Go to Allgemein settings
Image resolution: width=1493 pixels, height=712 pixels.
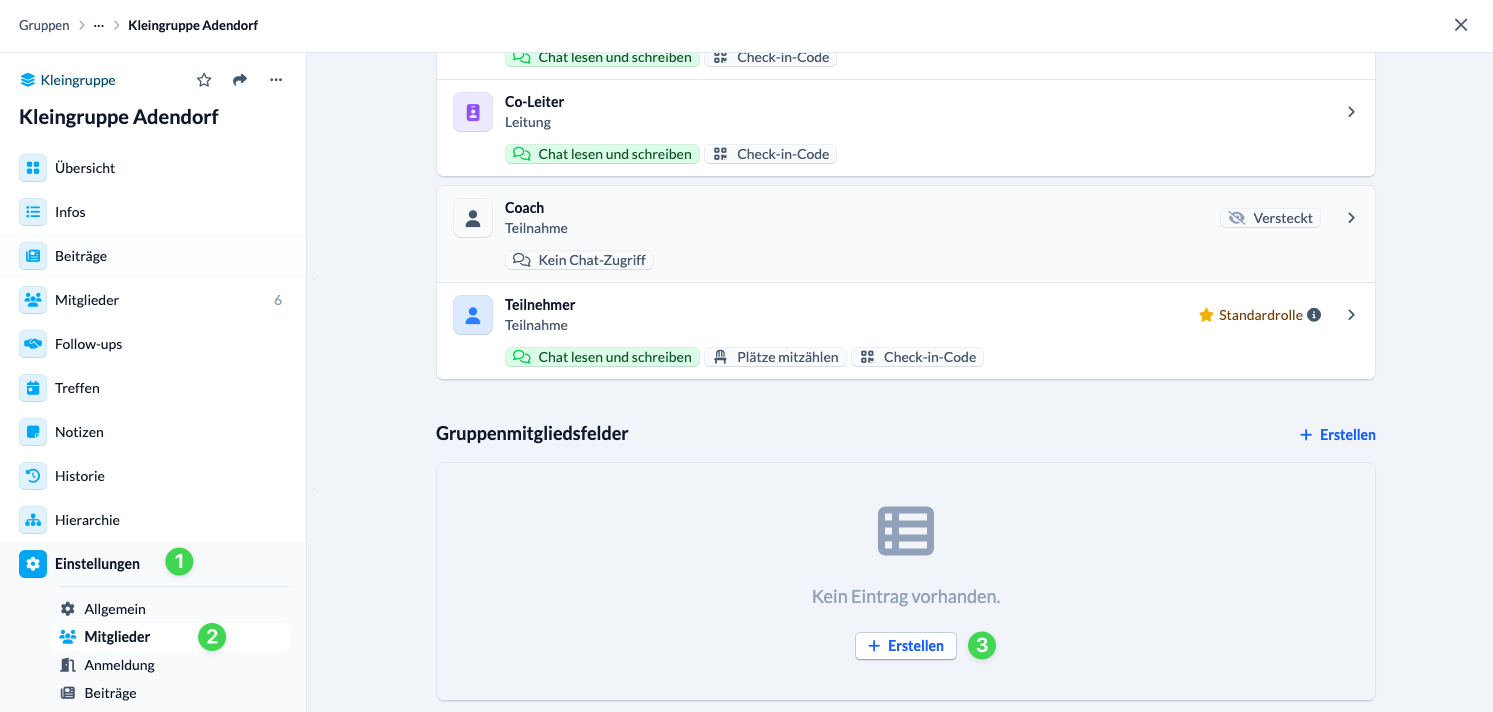[114, 609]
